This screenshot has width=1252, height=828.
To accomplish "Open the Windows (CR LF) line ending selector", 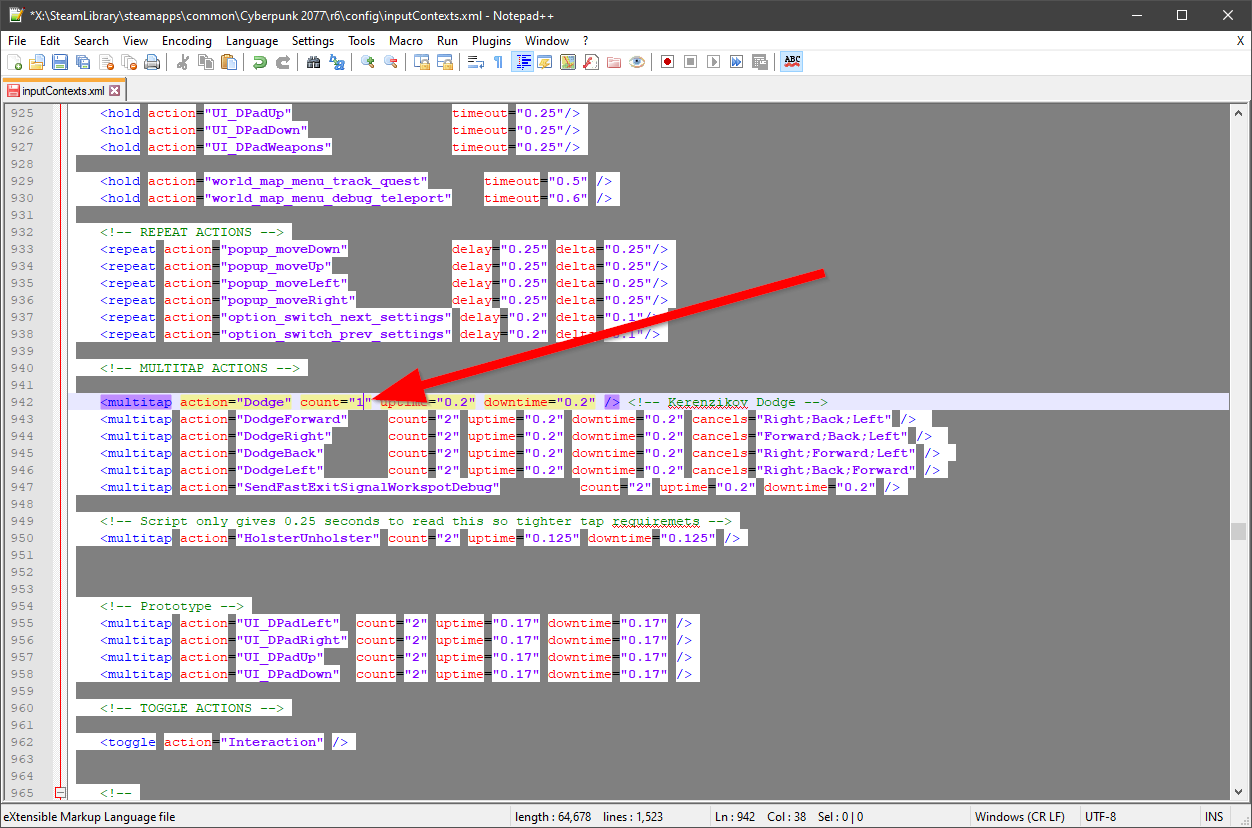I will pos(1020,817).
